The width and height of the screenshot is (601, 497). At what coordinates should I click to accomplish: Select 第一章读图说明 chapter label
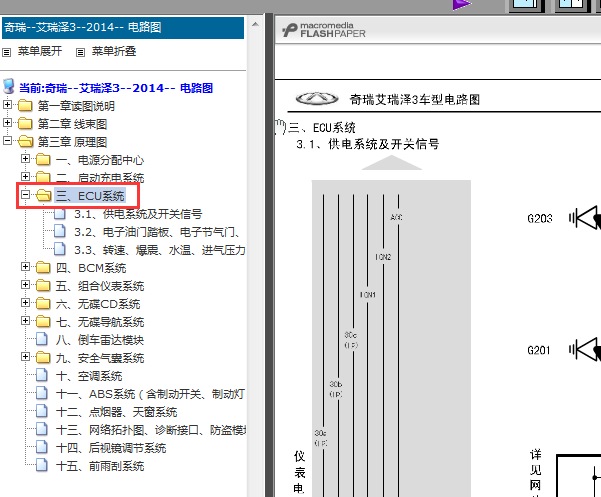pyautogui.click(x=76, y=106)
